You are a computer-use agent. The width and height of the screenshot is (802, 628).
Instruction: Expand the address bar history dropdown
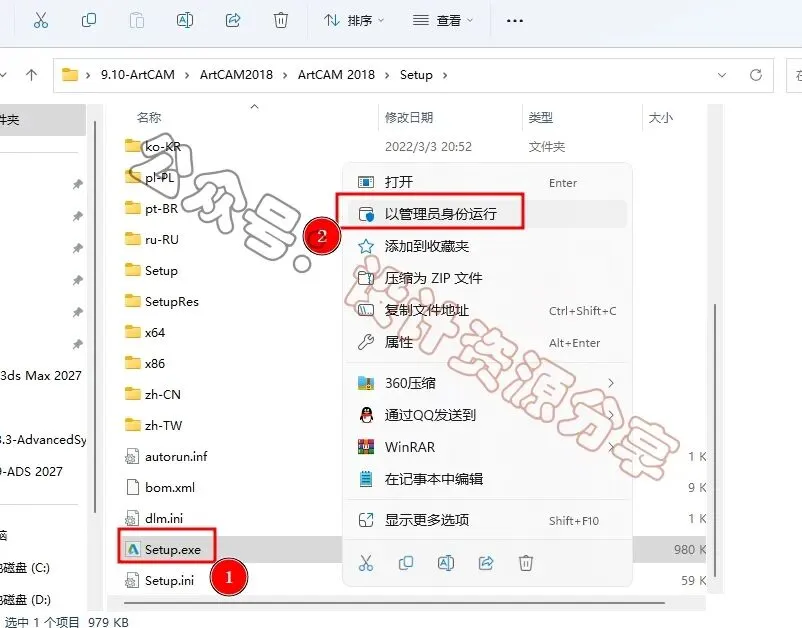(x=722, y=75)
